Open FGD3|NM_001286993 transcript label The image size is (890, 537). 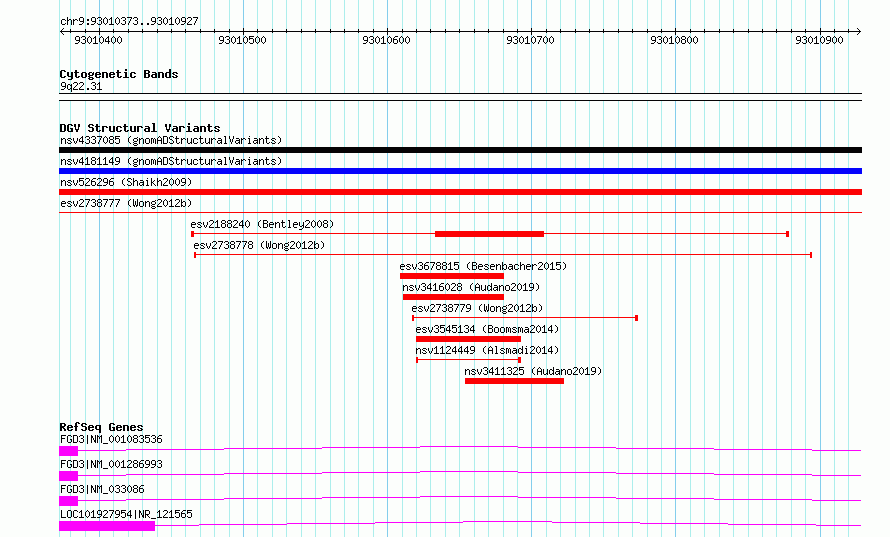point(111,464)
